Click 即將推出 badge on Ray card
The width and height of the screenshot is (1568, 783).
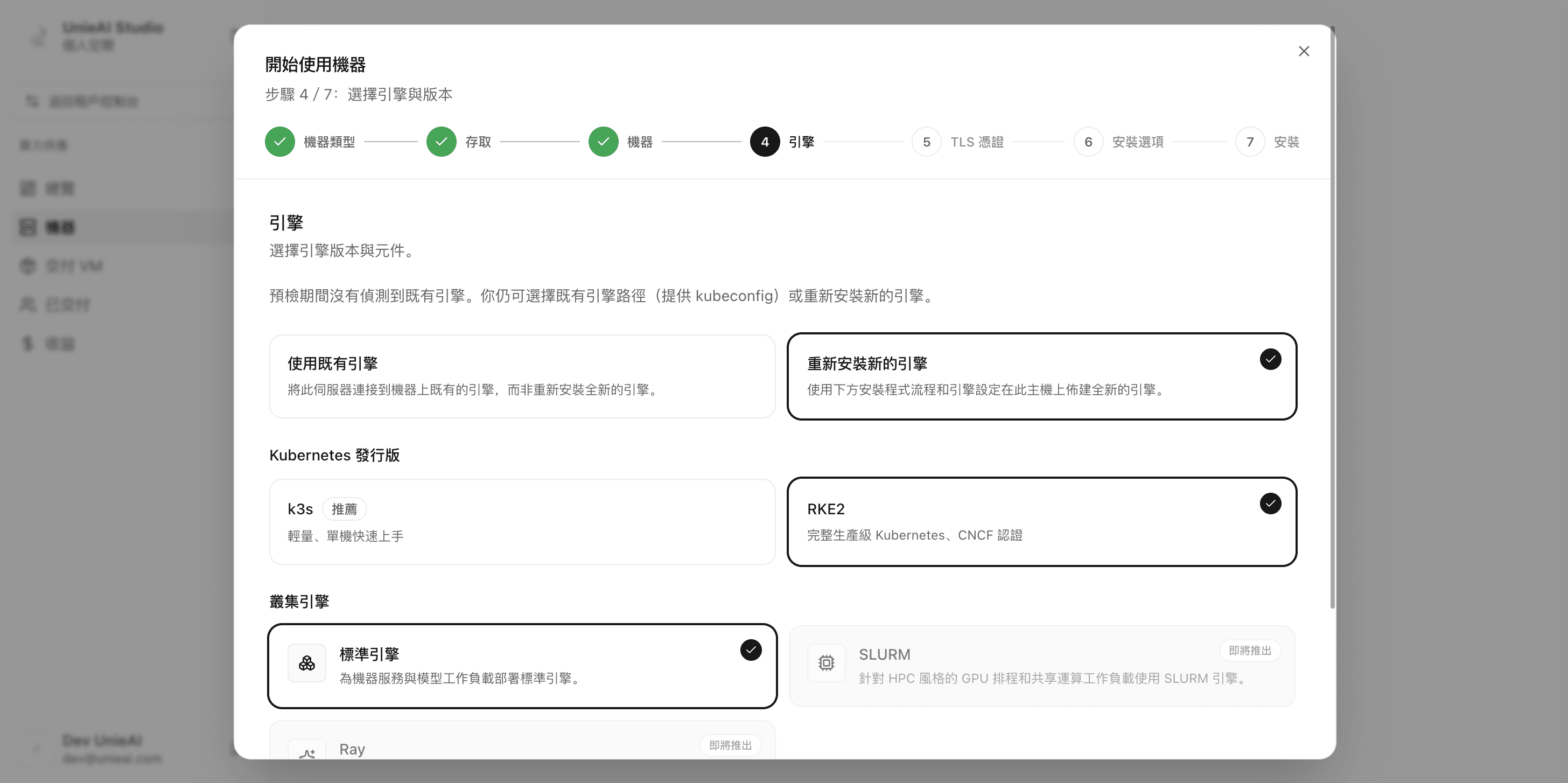(731, 745)
